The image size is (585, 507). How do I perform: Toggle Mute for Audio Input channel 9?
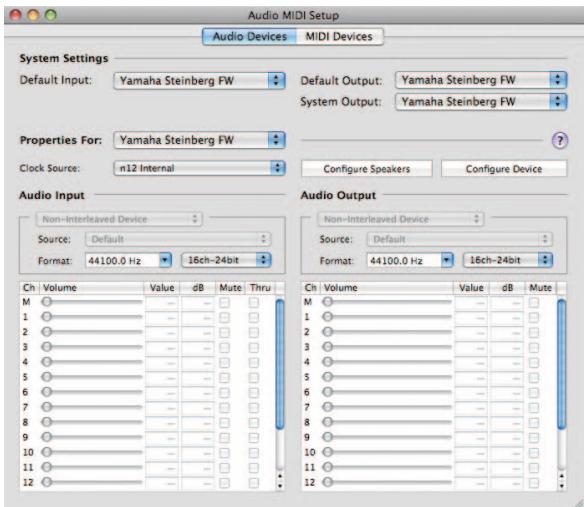pyautogui.click(x=224, y=438)
